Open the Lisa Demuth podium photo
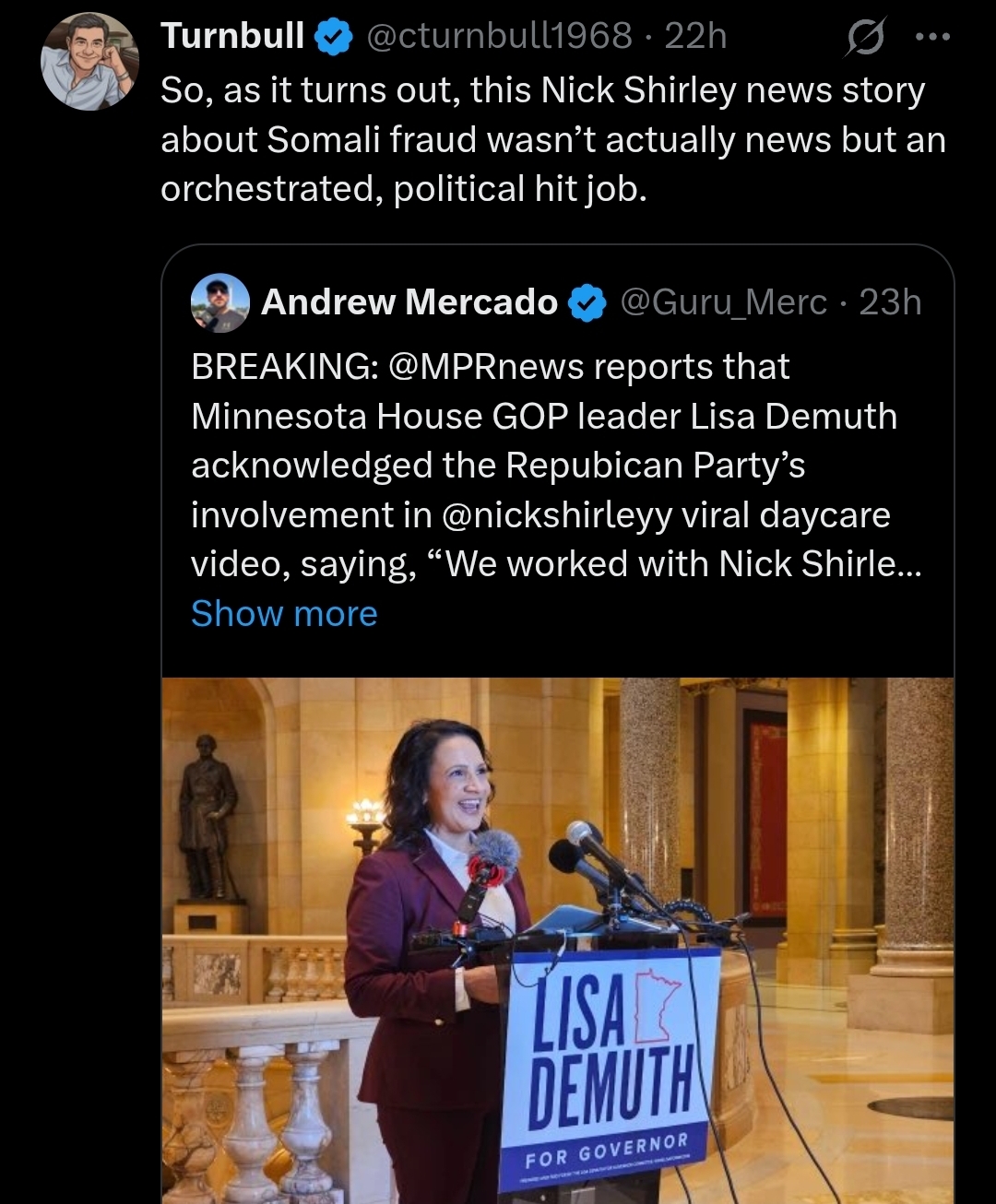996x1204 pixels. click(x=558, y=940)
